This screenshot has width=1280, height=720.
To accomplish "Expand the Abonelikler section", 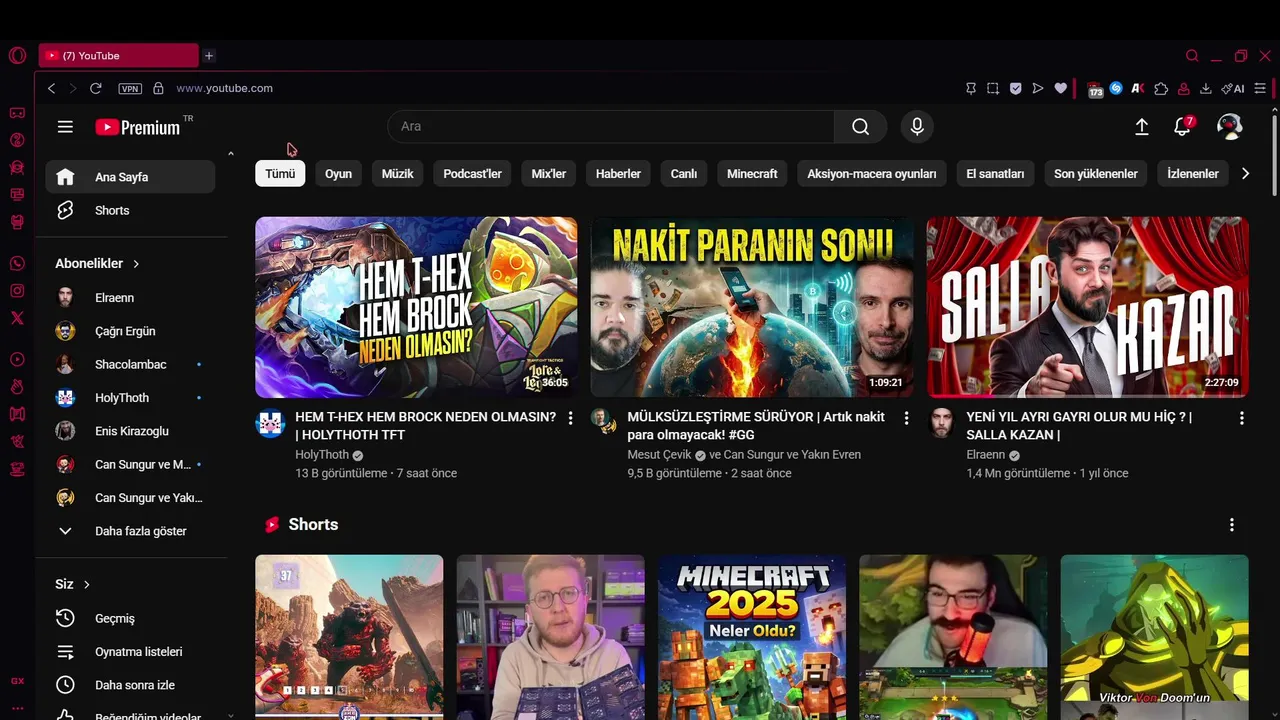I will 97,264.
